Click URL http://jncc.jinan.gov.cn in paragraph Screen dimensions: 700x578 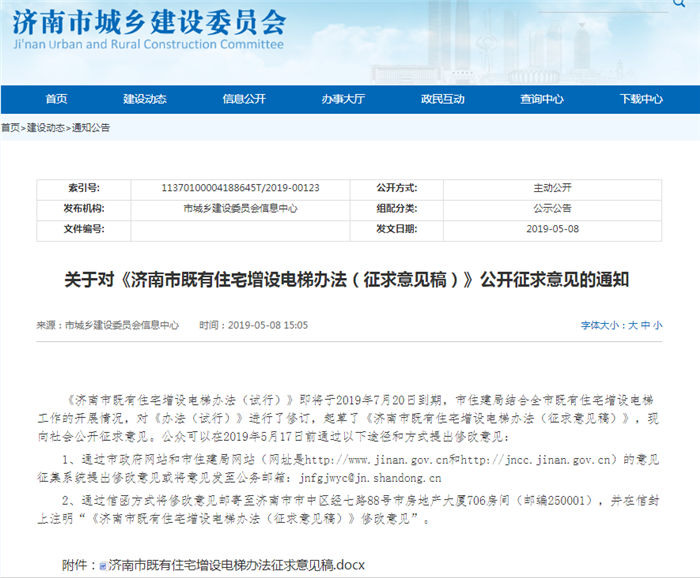pyautogui.click(x=535, y=460)
